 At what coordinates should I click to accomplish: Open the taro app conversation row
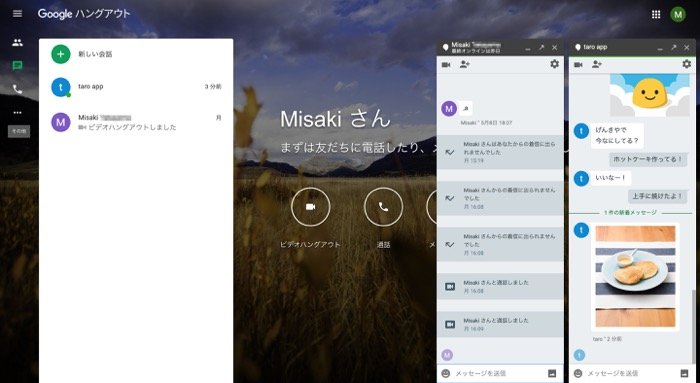136,87
